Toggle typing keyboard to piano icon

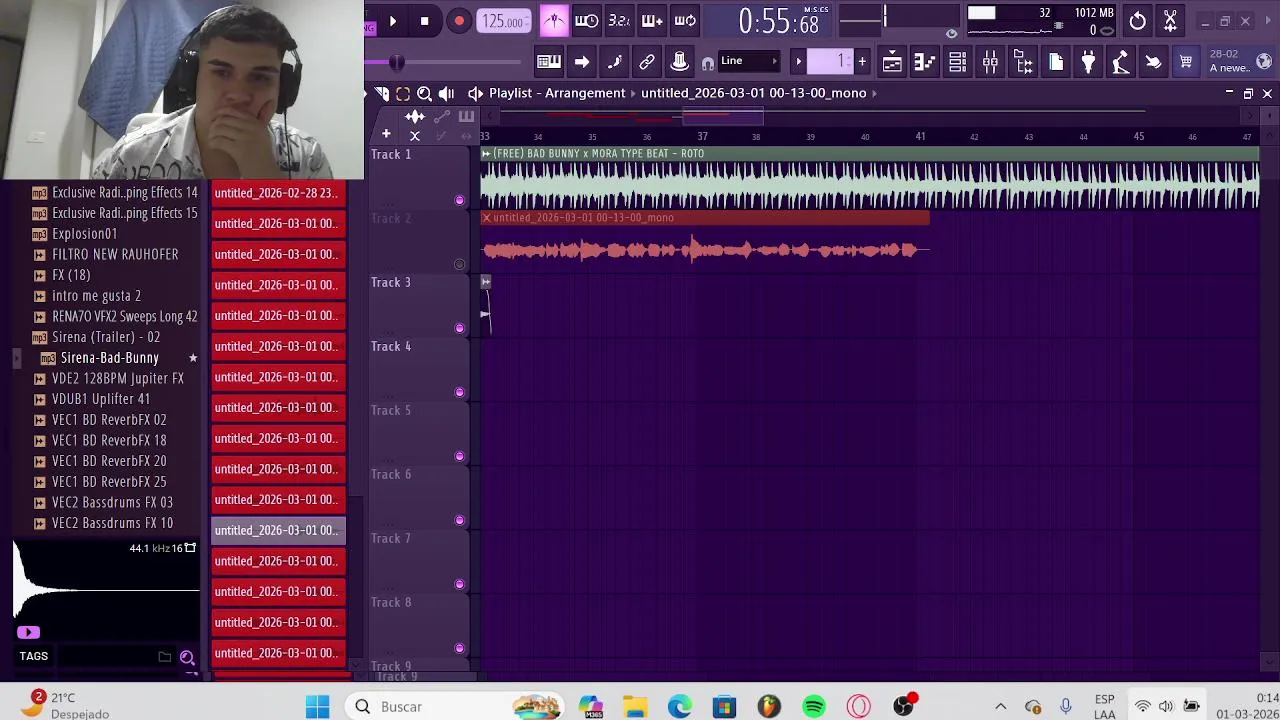coord(548,62)
